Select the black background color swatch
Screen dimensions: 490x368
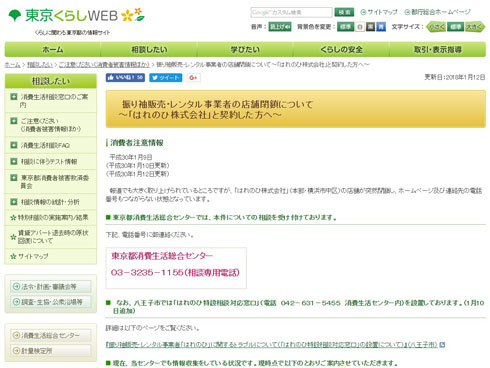(370, 27)
